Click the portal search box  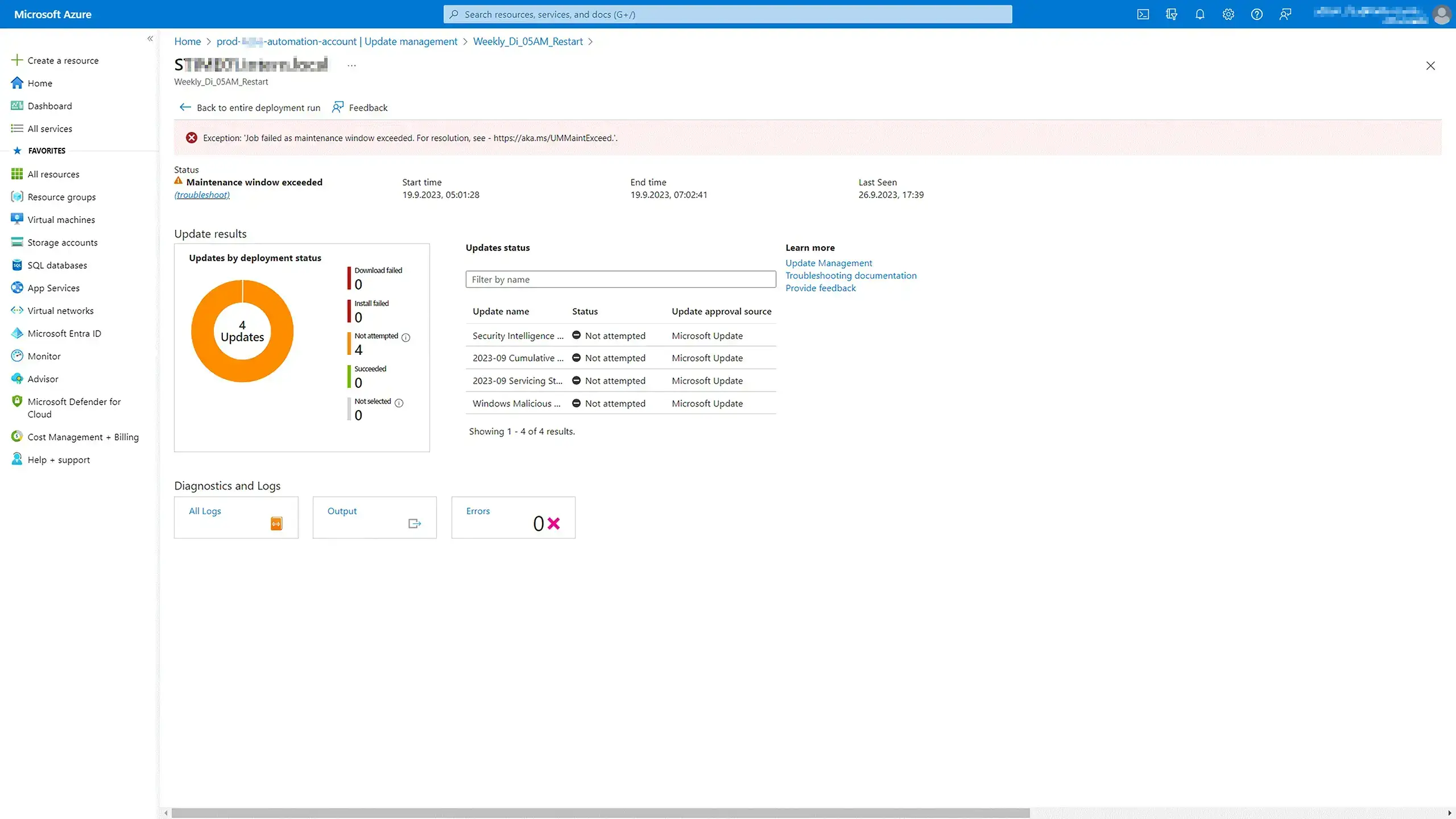(x=727, y=14)
